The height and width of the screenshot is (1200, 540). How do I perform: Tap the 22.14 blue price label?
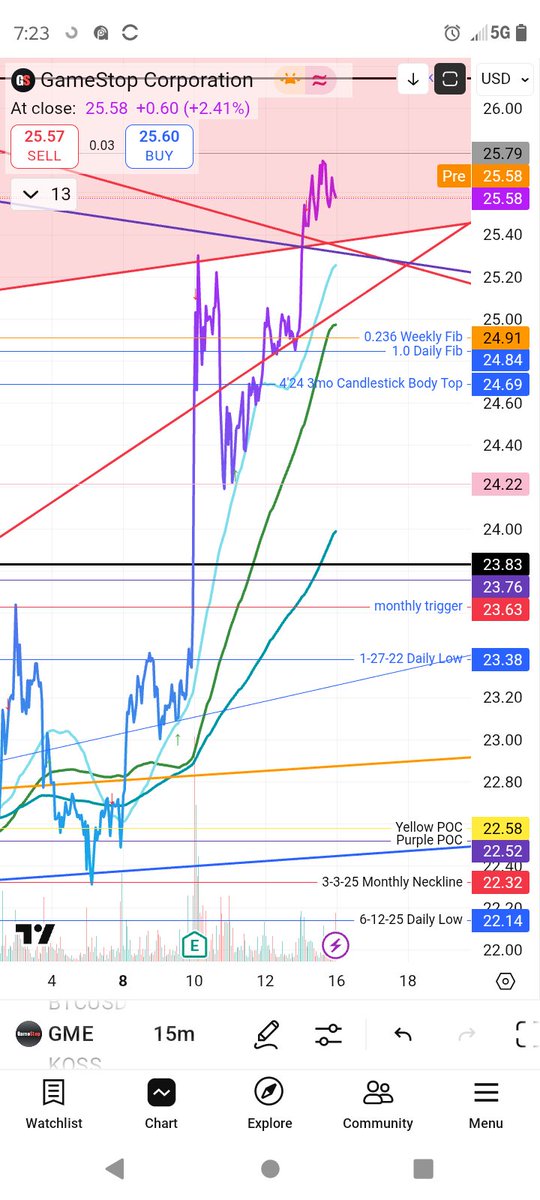coord(502,920)
